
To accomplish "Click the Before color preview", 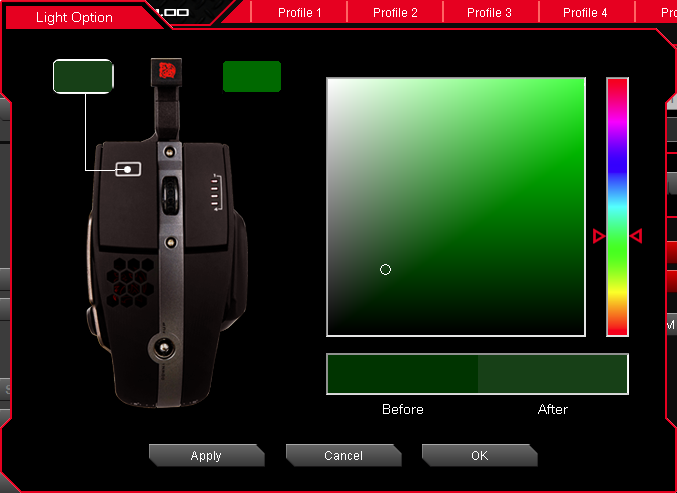I will coord(402,374).
